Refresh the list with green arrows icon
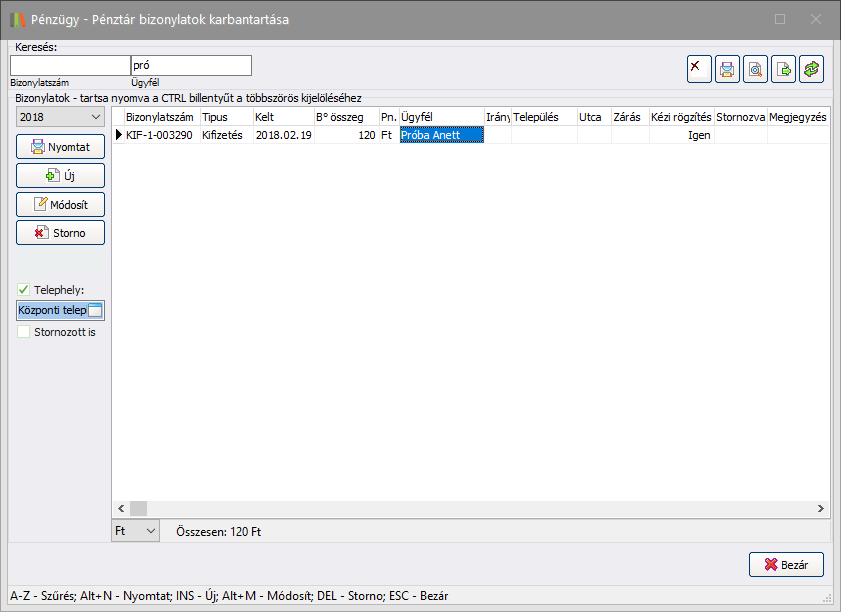Image resolution: width=841 pixels, height=612 pixels. point(811,69)
